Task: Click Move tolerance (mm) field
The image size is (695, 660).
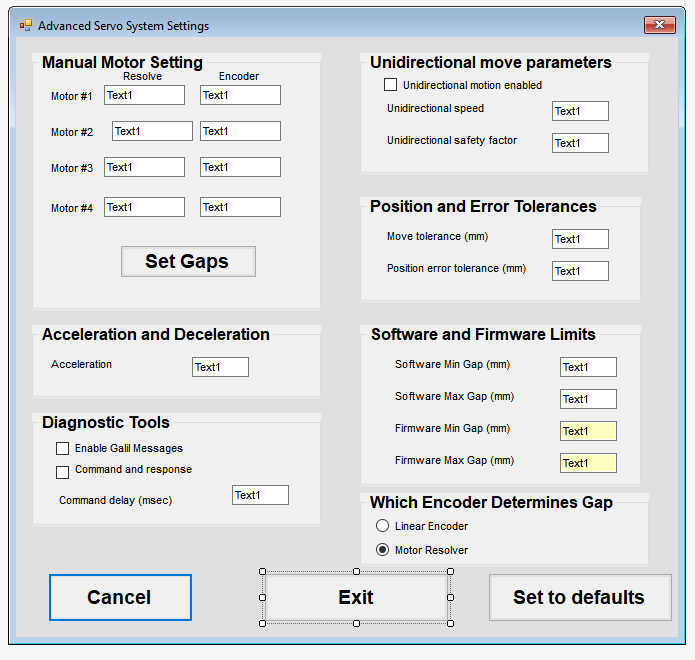Action: tap(580, 239)
